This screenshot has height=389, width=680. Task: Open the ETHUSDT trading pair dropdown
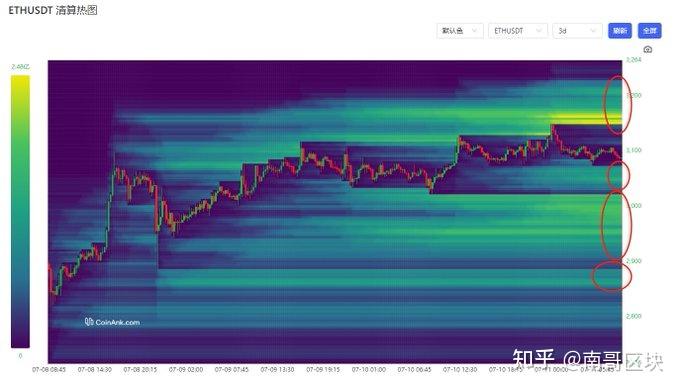click(x=518, y=31)
